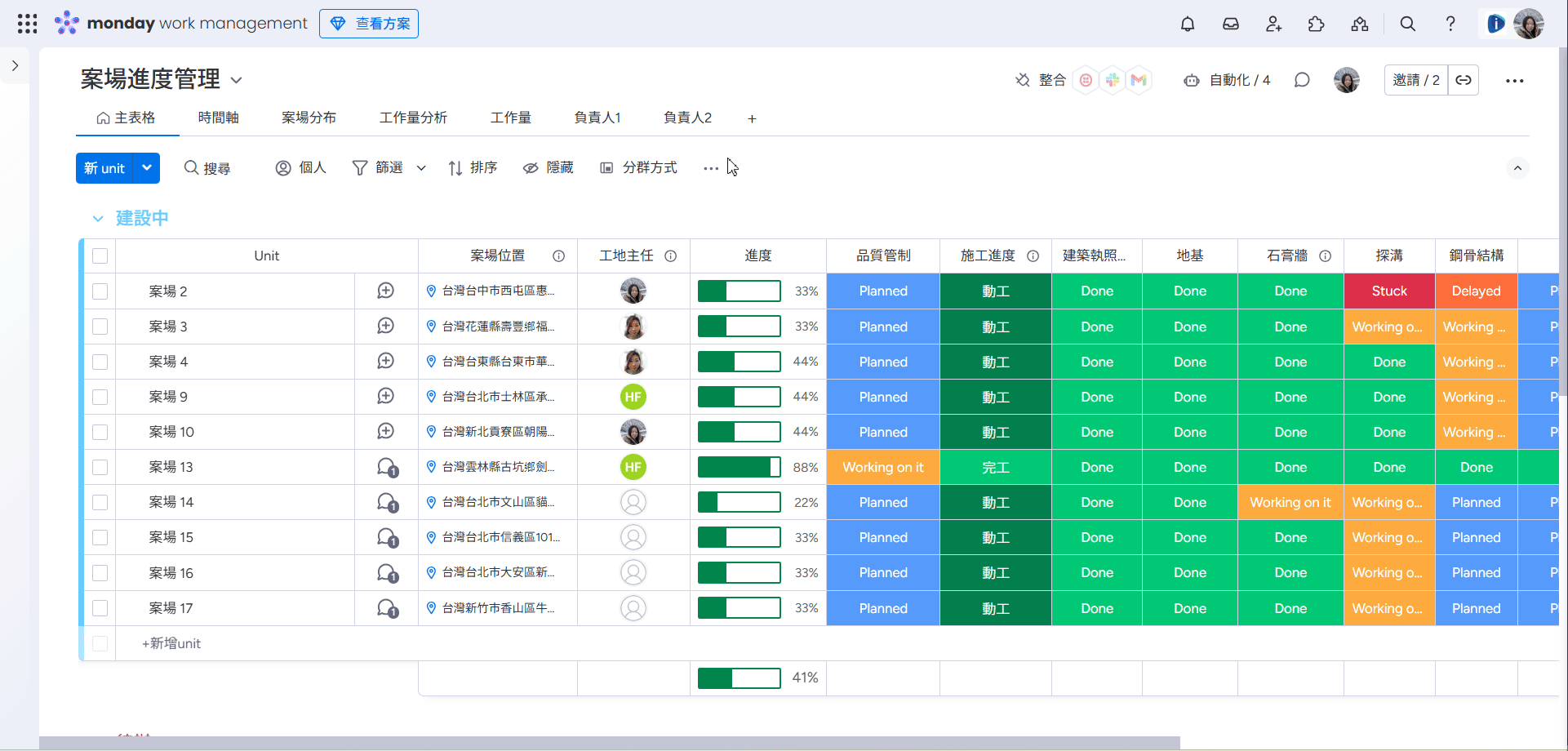Tick the checkbox for 案場 2
1568x751 pixels.
click(x=100, y=291)
